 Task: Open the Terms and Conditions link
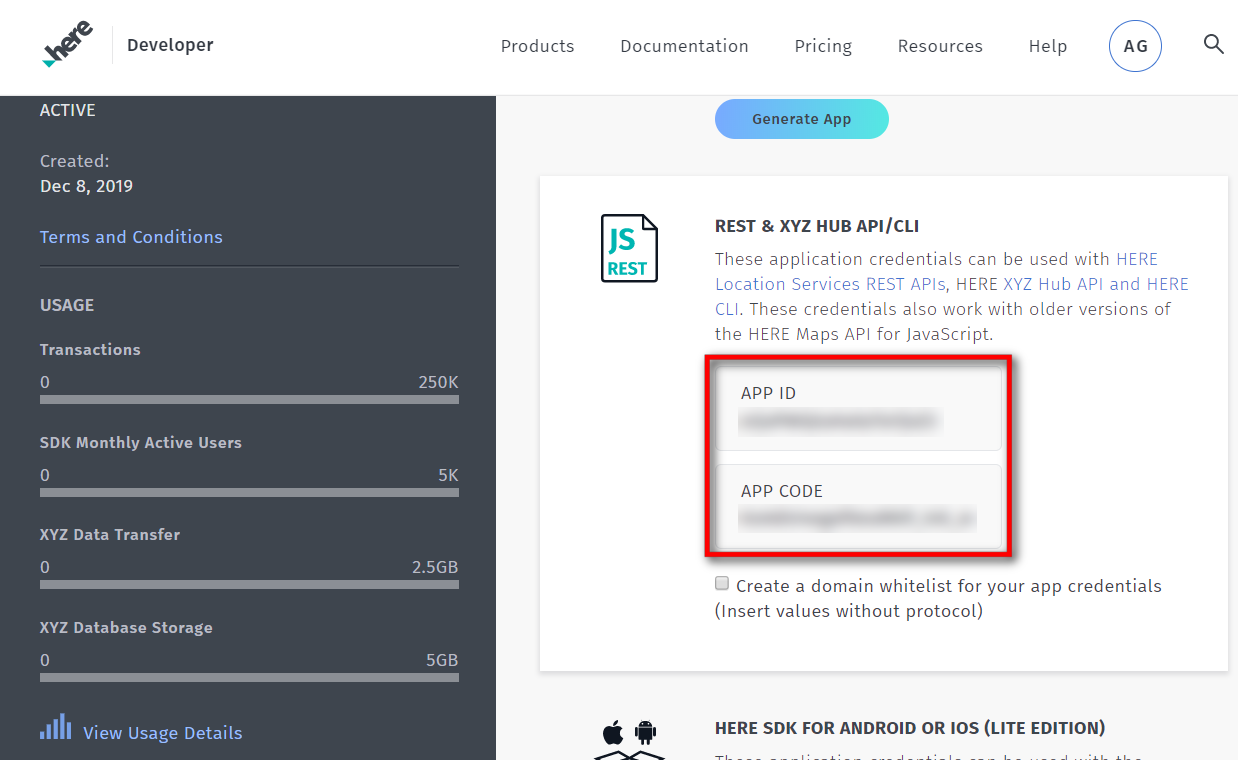tap(131, 237)
